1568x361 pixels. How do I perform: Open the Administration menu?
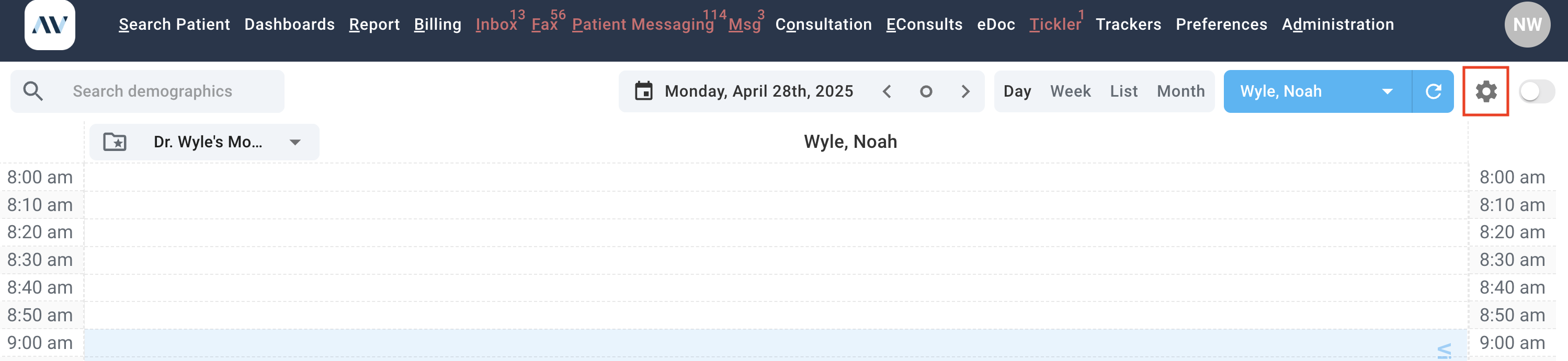pyautogui.click(x=1337, y=25)
